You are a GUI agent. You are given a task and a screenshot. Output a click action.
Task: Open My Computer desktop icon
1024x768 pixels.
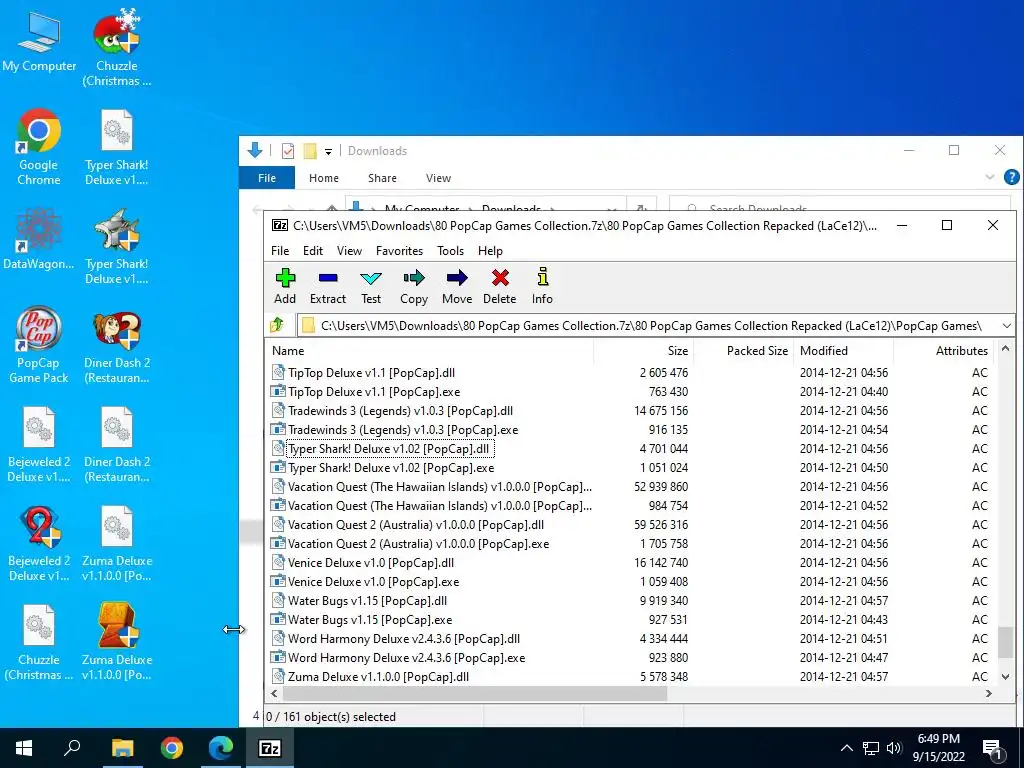point(39,42)
